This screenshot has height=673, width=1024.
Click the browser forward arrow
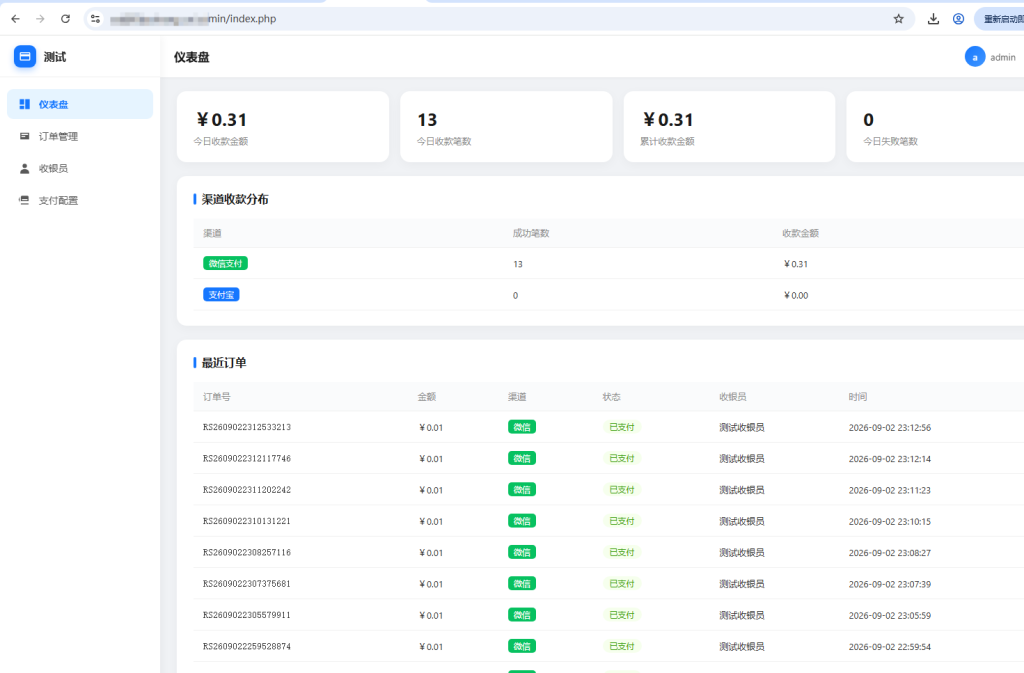[40, 19]
